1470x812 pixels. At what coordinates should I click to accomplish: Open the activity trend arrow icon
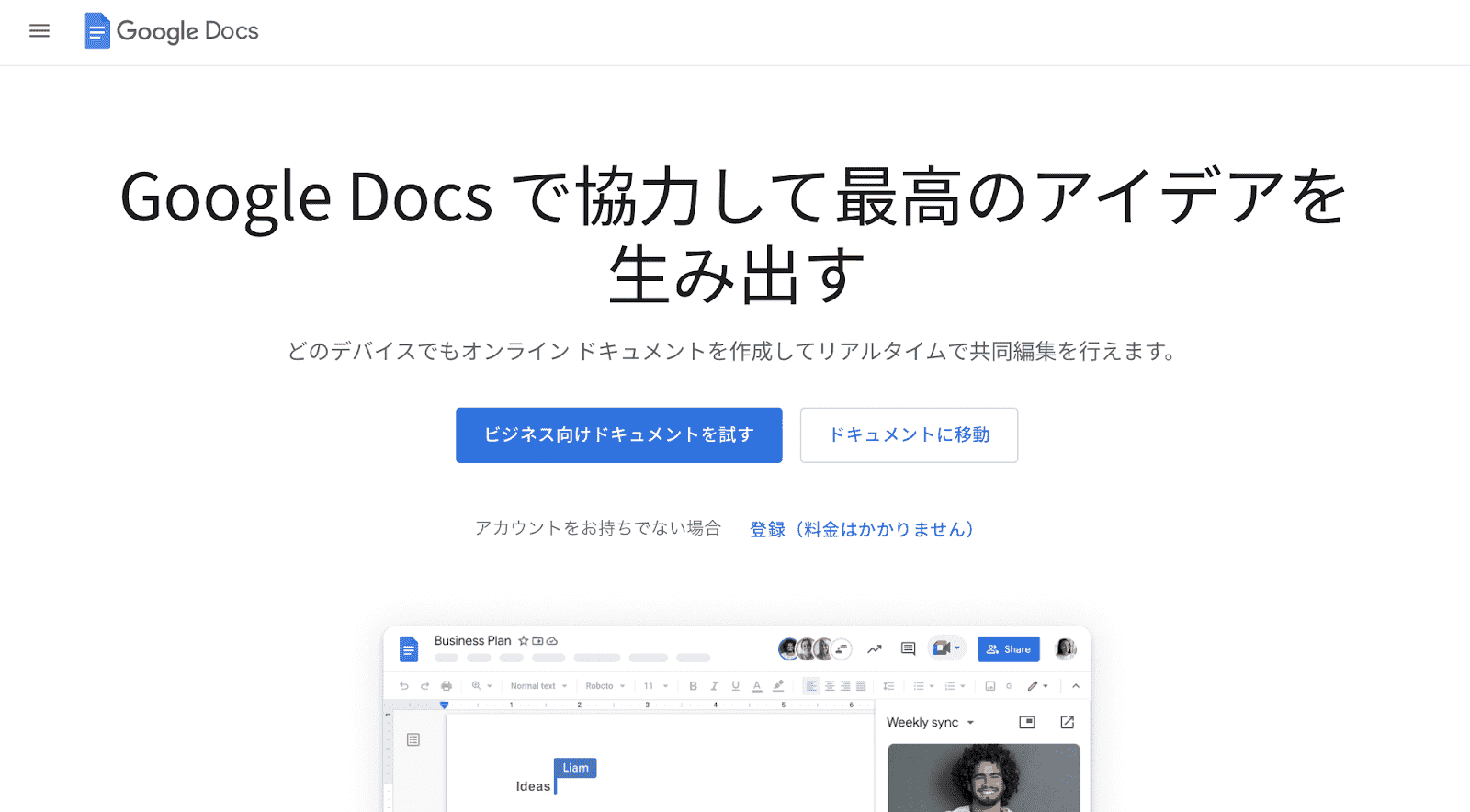[x=875, y=649]
